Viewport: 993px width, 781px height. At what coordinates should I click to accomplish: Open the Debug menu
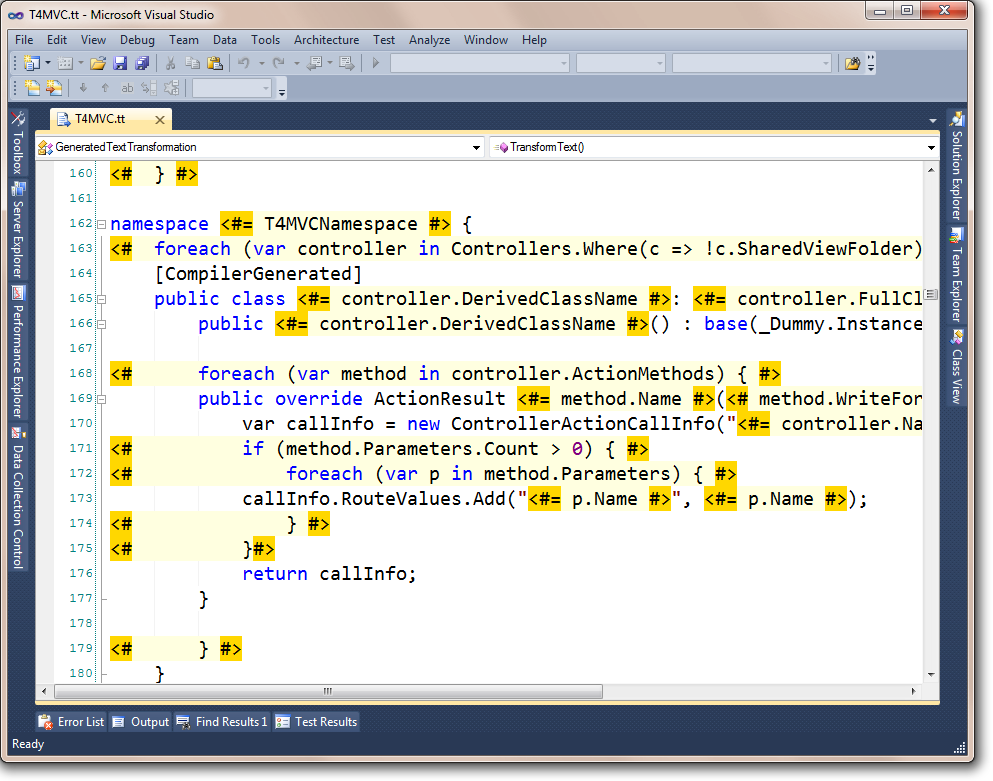click(x=137, y=40)
